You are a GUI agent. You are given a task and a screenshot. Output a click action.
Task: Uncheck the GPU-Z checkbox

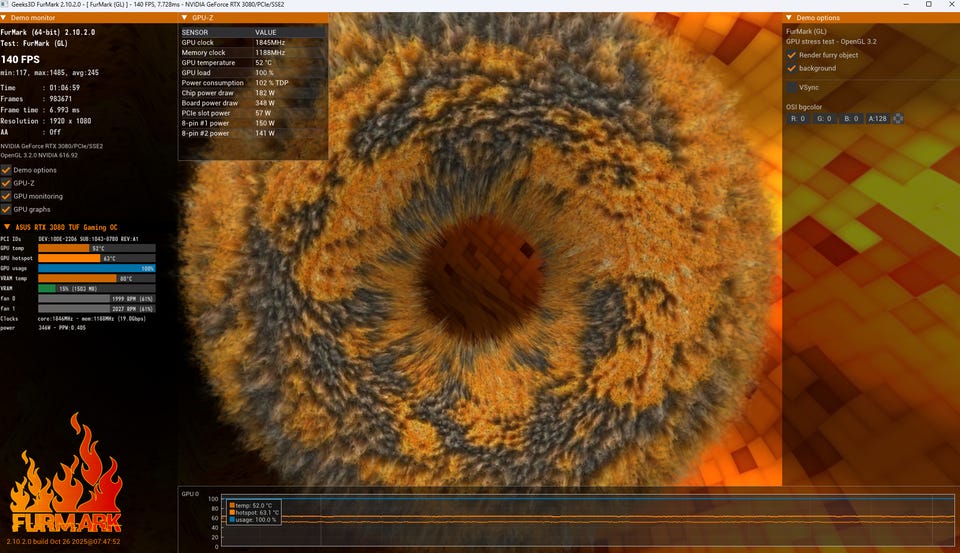[x=6, y=183]
